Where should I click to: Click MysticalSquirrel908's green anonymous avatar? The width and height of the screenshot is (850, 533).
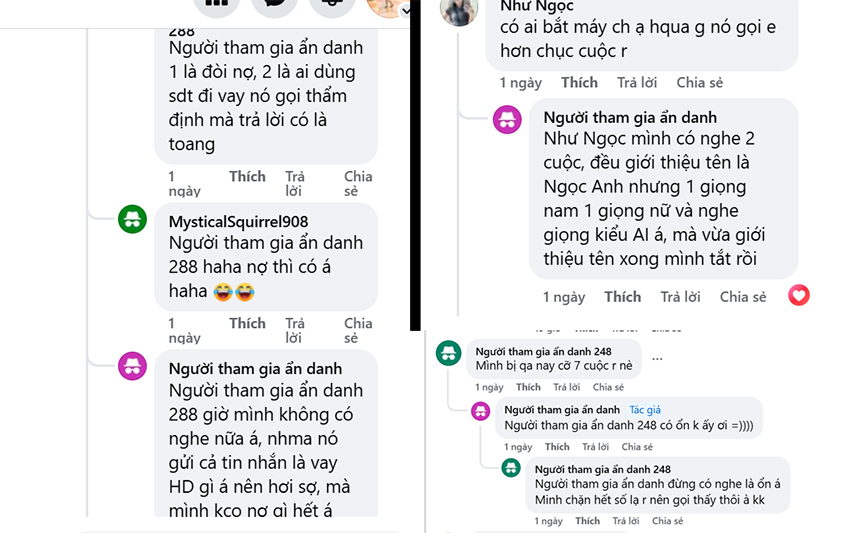pos(133,219)
